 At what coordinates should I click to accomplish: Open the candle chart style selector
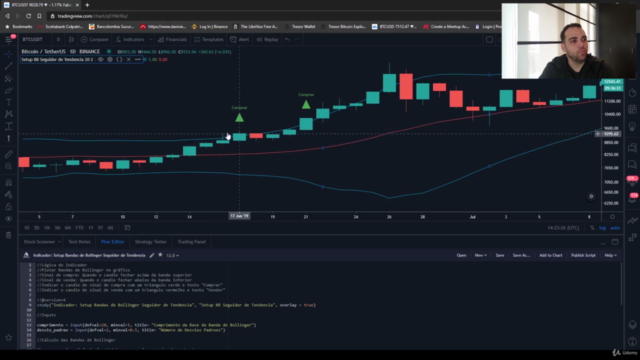(71, 40)
